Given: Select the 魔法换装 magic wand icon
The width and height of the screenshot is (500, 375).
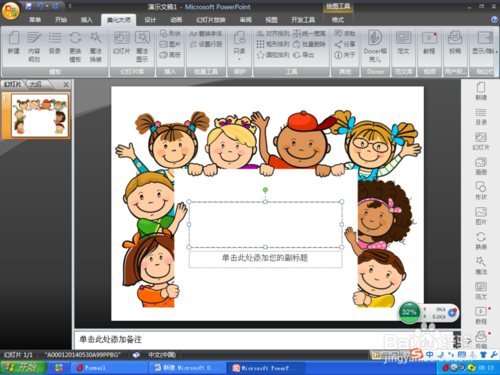Looking at the screenshot, I should 96,47.
